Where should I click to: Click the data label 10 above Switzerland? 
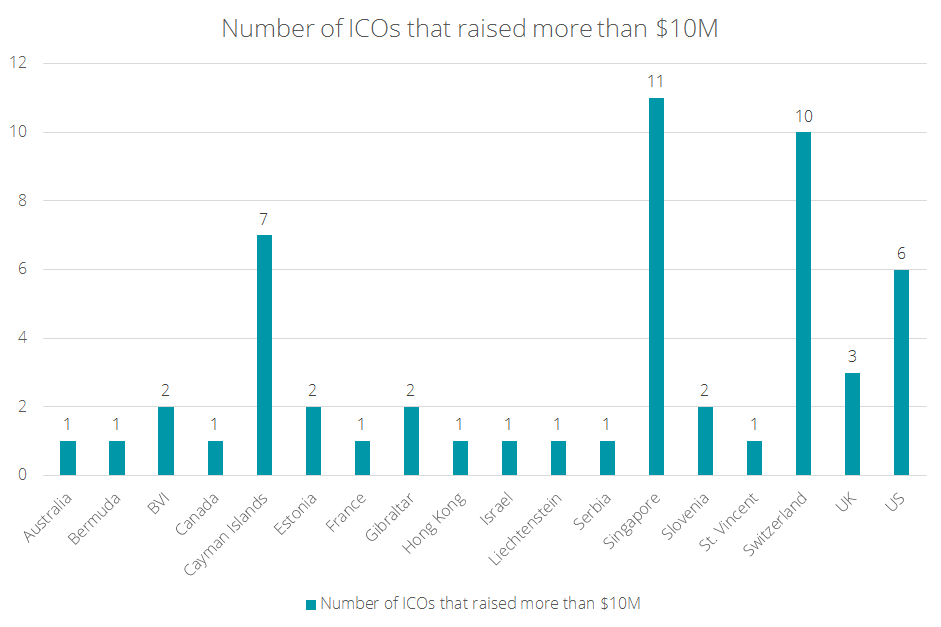pos(803,116)
